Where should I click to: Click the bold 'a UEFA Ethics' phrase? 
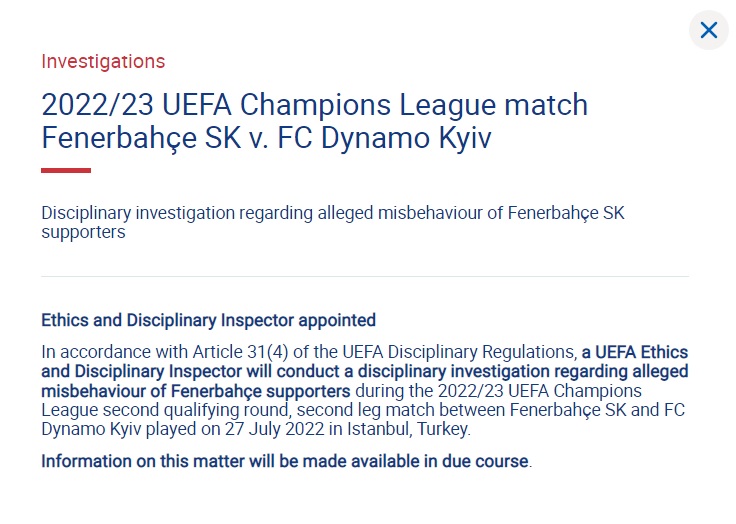click(635, 352)
